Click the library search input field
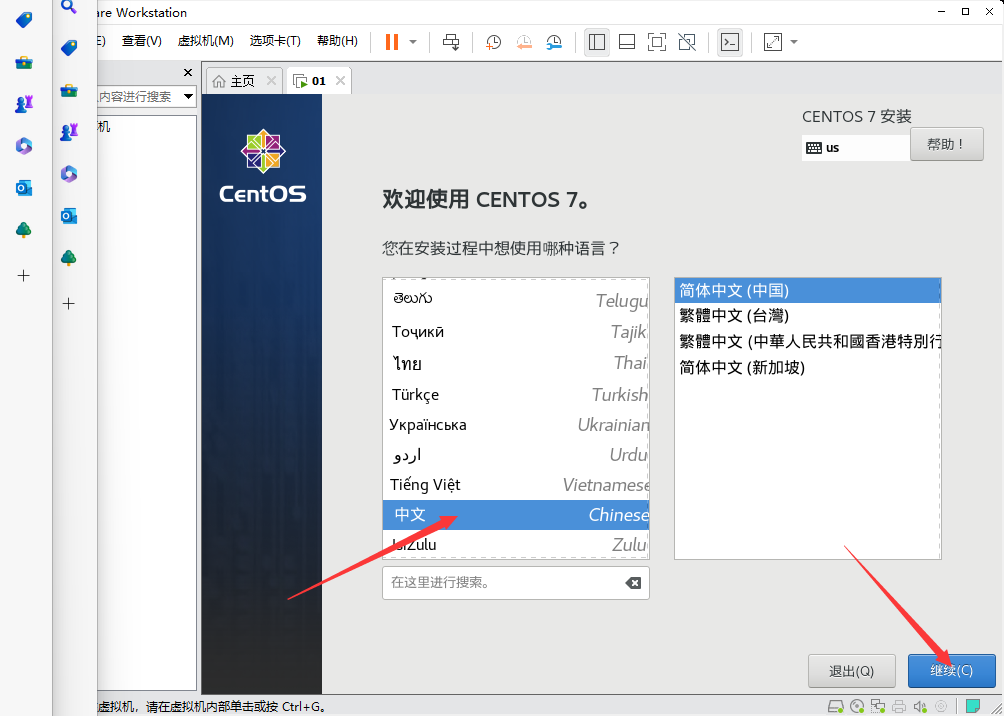The image size is (1004, 716). (137, 97)
